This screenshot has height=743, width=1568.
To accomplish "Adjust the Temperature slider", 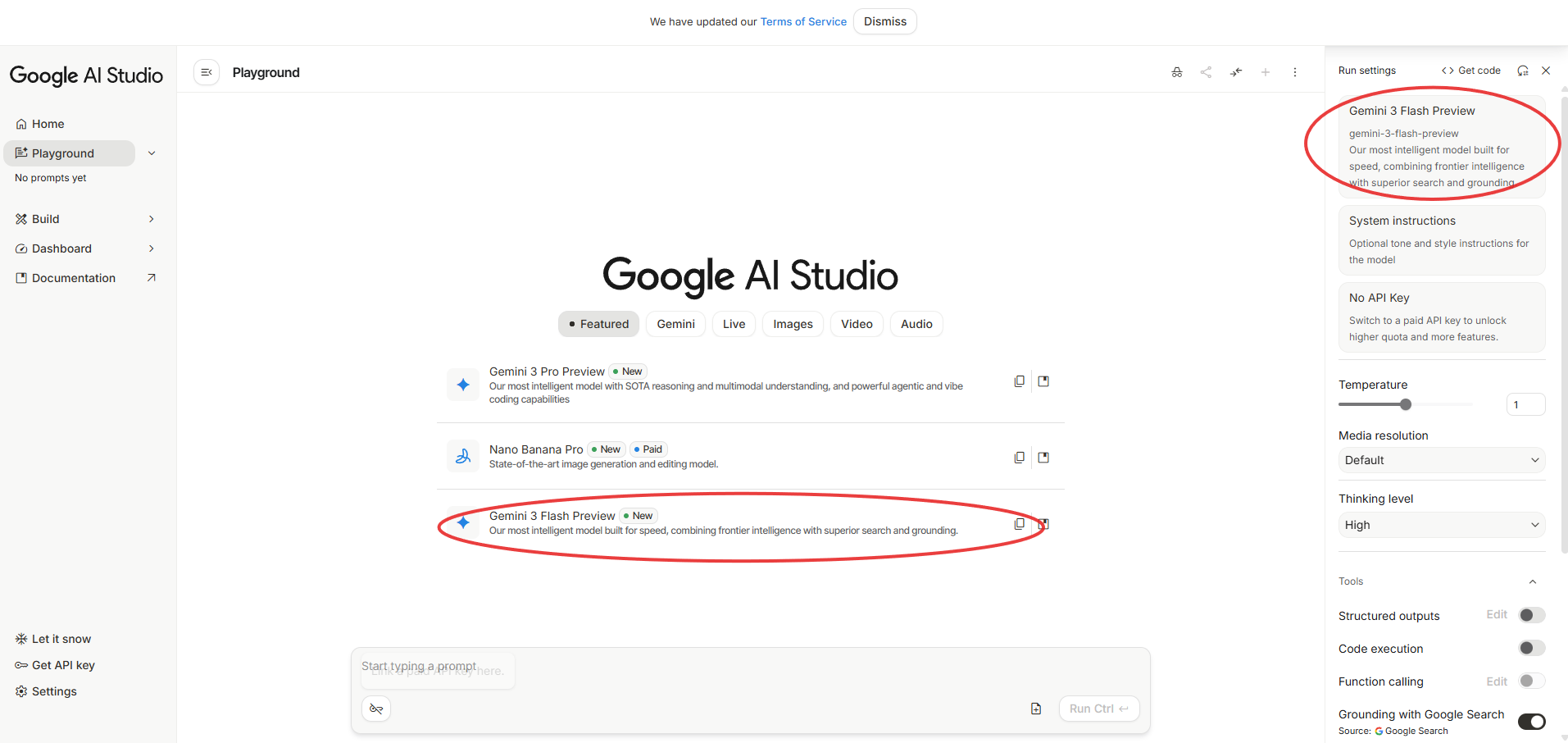I will click(1406, 404).
